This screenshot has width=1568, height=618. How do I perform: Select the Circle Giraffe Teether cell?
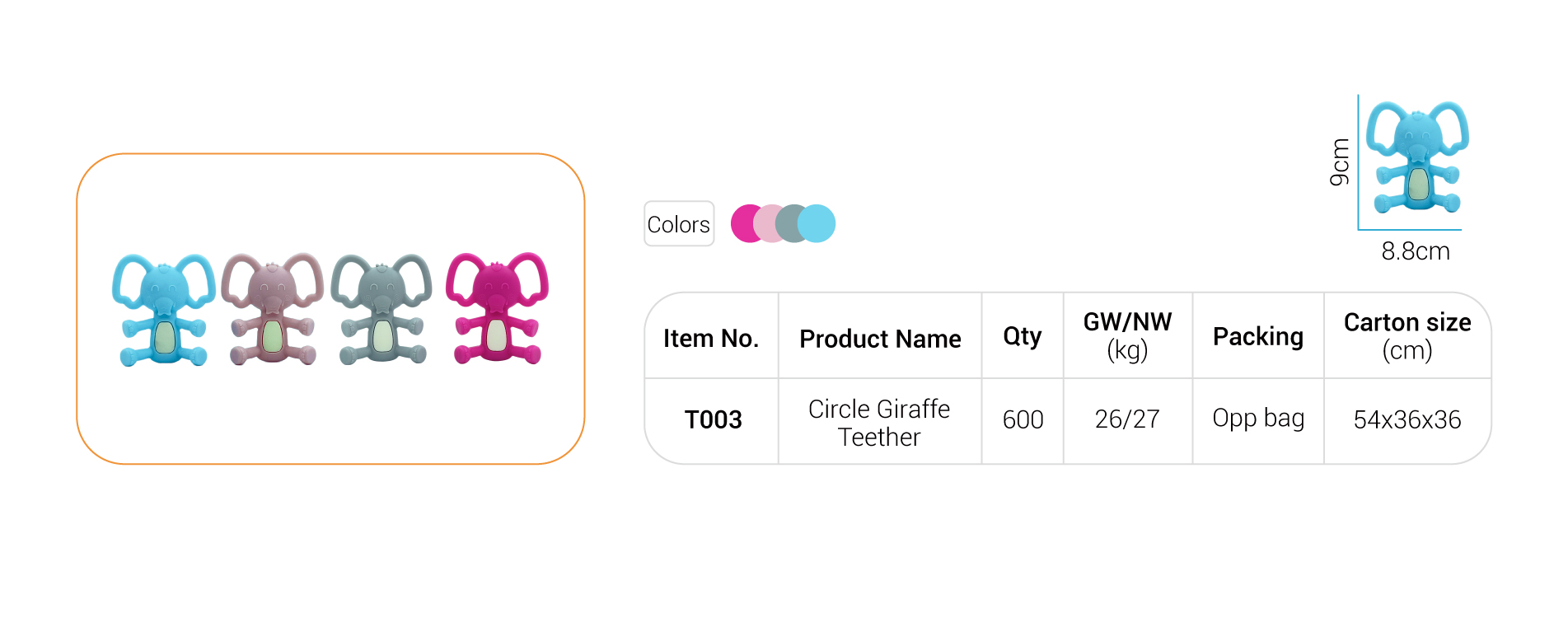(879, 422)
